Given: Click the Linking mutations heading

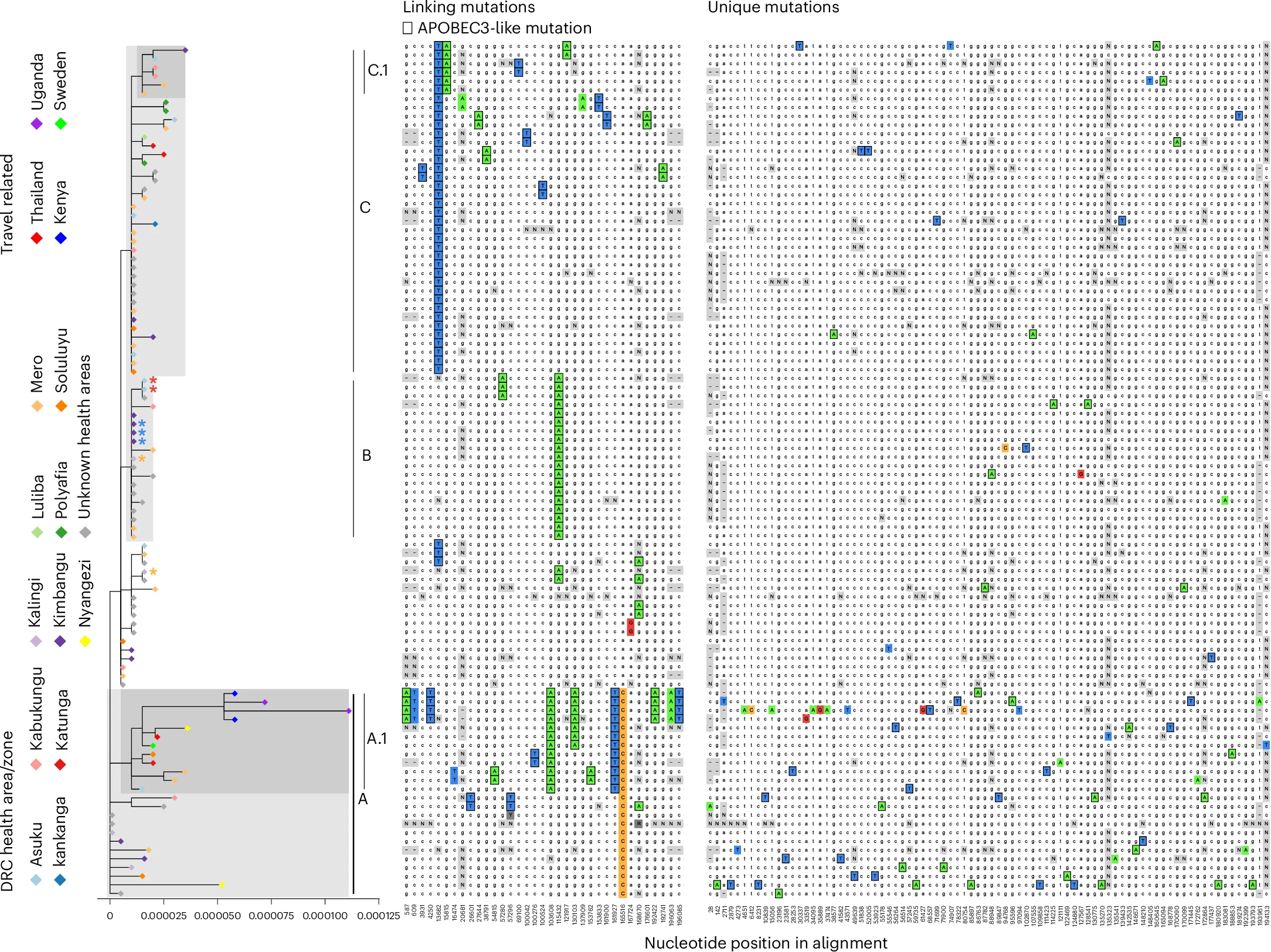Looking at the screenshot, I should point(469,7).
